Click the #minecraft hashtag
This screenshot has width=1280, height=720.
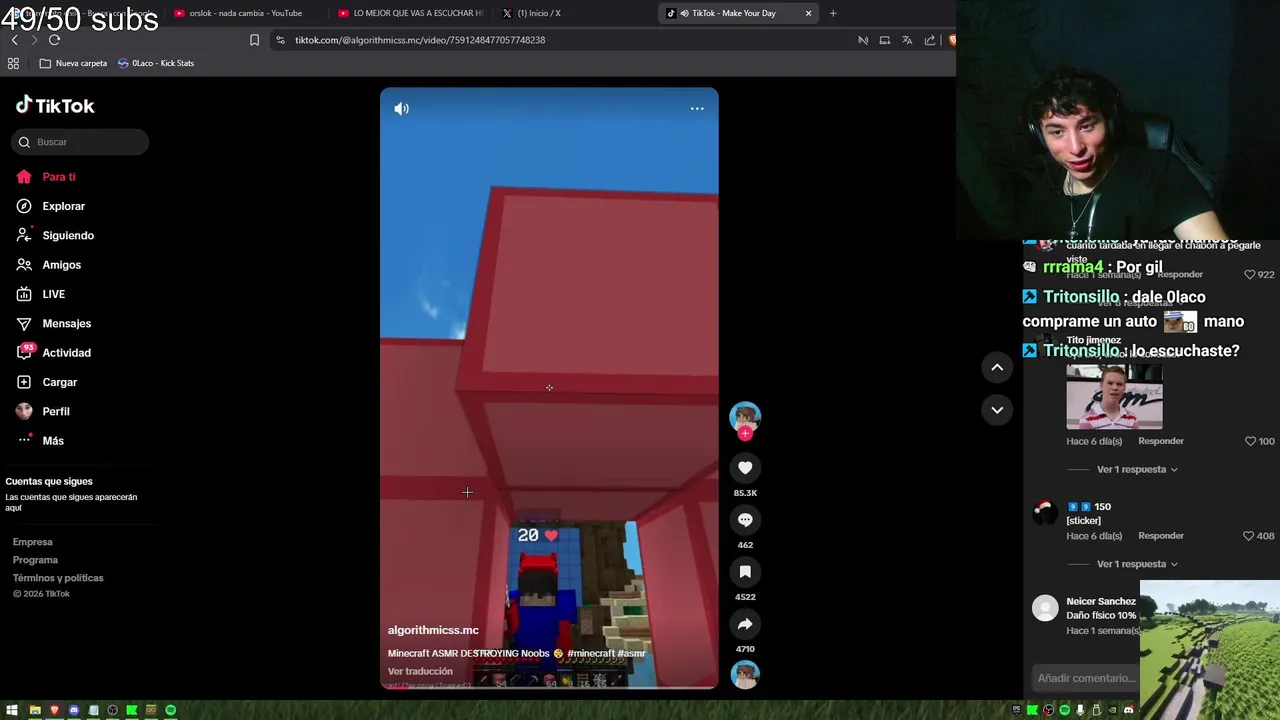591,653
